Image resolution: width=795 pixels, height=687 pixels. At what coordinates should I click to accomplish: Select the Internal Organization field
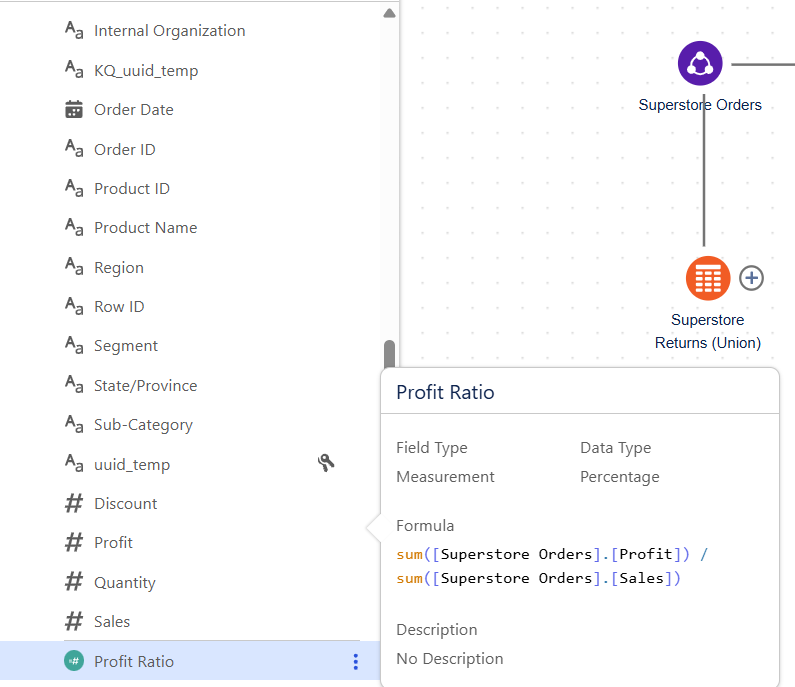coord(169,31)
